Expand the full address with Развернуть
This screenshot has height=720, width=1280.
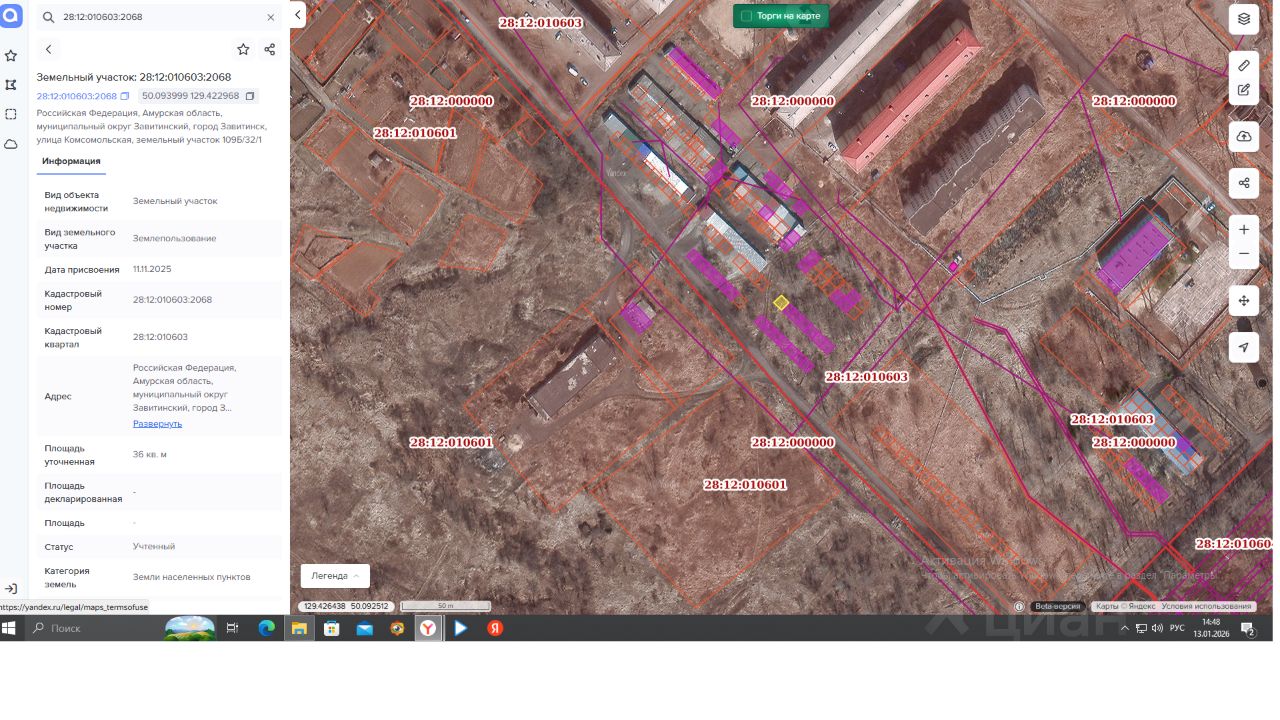click(x=158, y=423)
